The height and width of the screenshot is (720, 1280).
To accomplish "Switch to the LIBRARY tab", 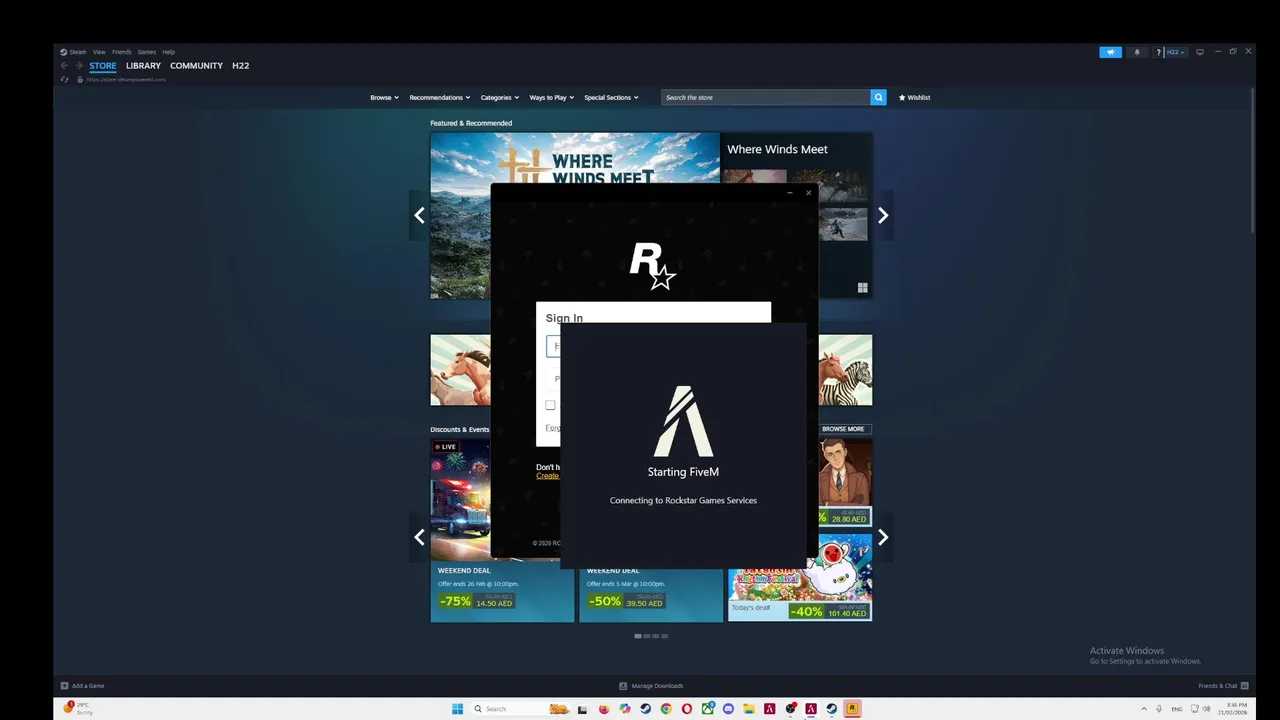I will (143, 66).
